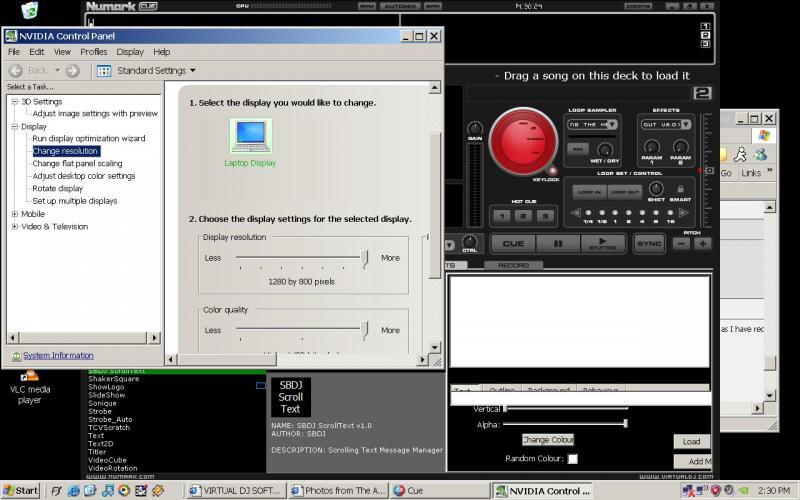Toggle the Keylock button under the jog wheel
Image resolution: width=800 pixels, height=500 pixels.
pyautogui.click(x=552, y=170)
